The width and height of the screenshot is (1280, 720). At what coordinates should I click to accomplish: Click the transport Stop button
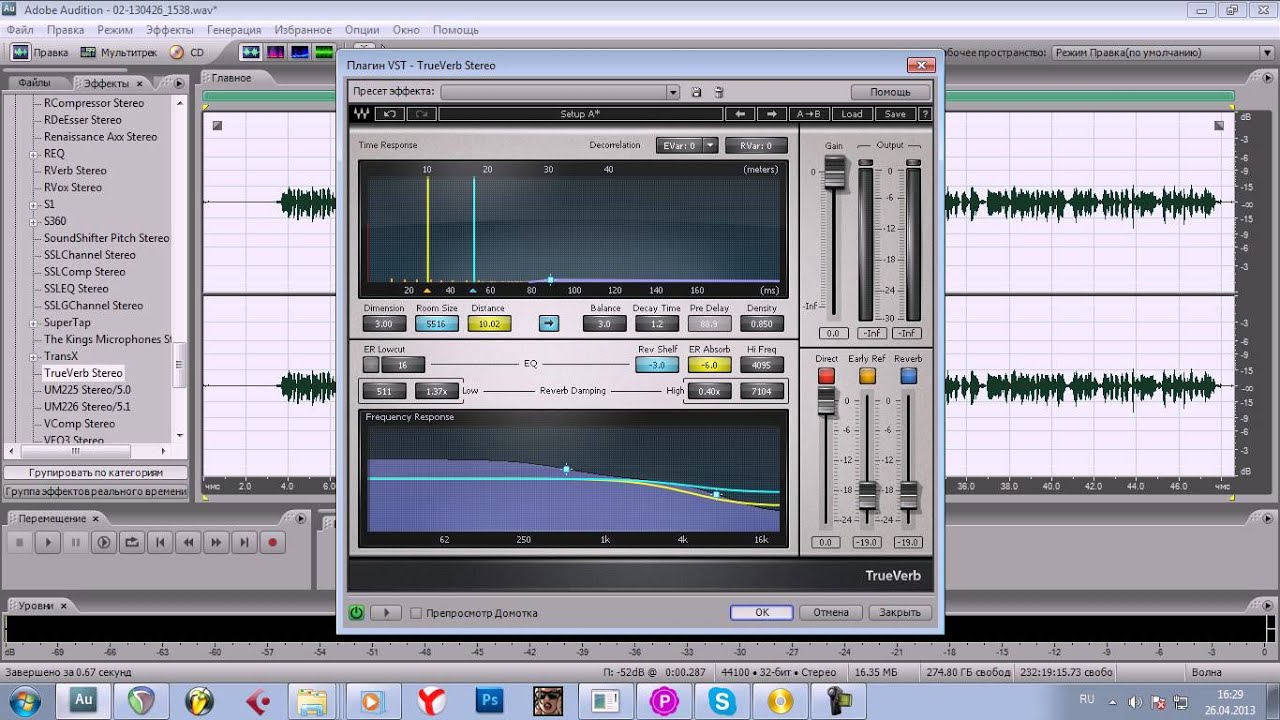[19, 543]
